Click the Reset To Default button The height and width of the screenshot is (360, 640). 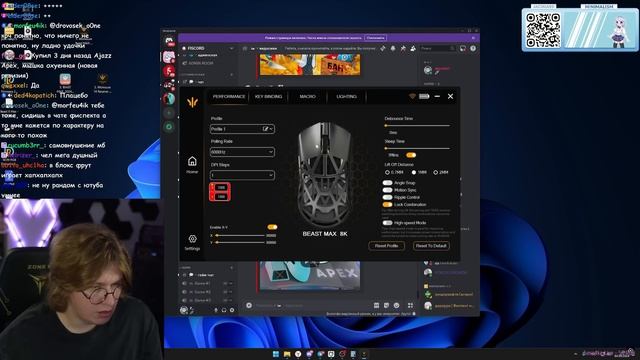click(431, 246)
